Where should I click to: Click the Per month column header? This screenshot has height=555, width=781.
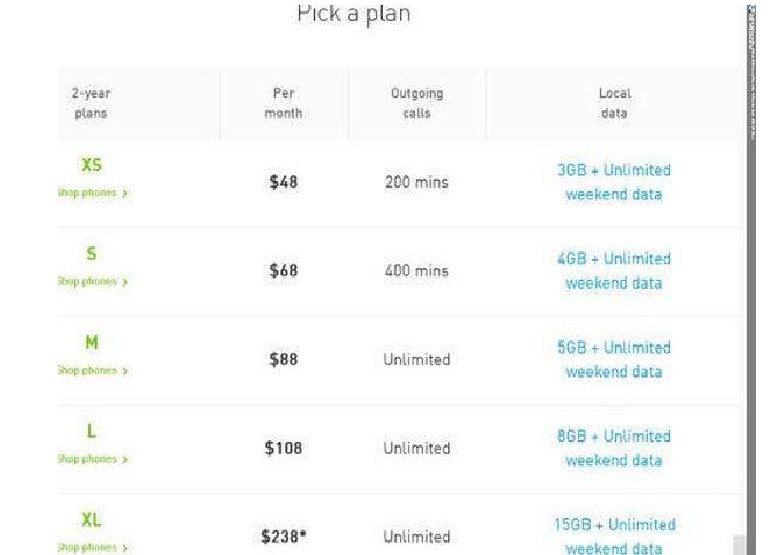click(x=283, y=103)
